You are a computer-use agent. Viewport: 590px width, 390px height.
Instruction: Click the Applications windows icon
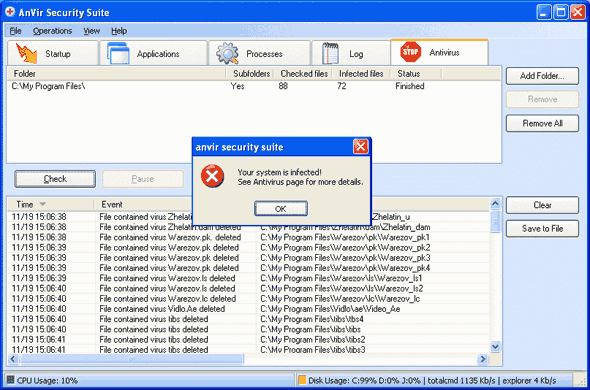point(118,53)
